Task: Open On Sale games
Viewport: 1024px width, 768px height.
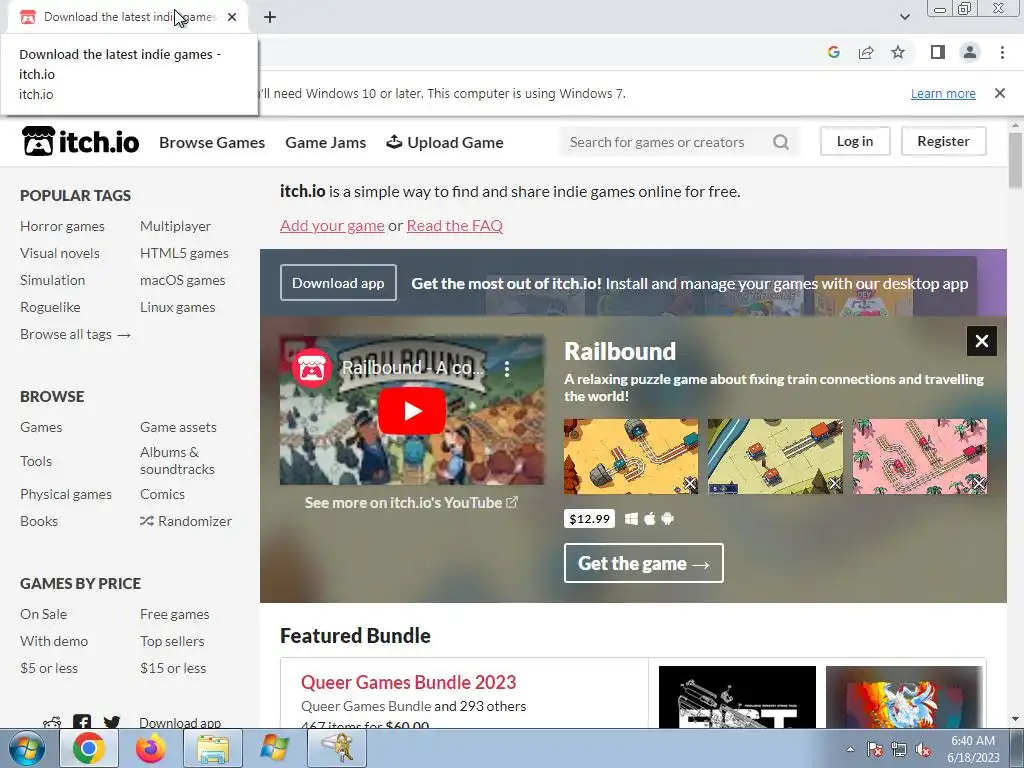Action: 44,614
